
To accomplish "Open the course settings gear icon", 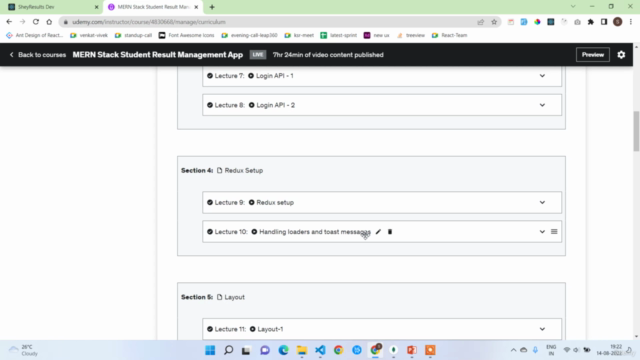I will (x=621, y=55).
